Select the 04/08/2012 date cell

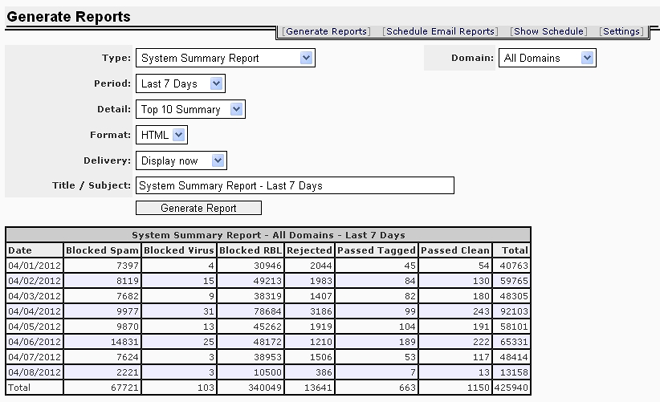(35, 372)
